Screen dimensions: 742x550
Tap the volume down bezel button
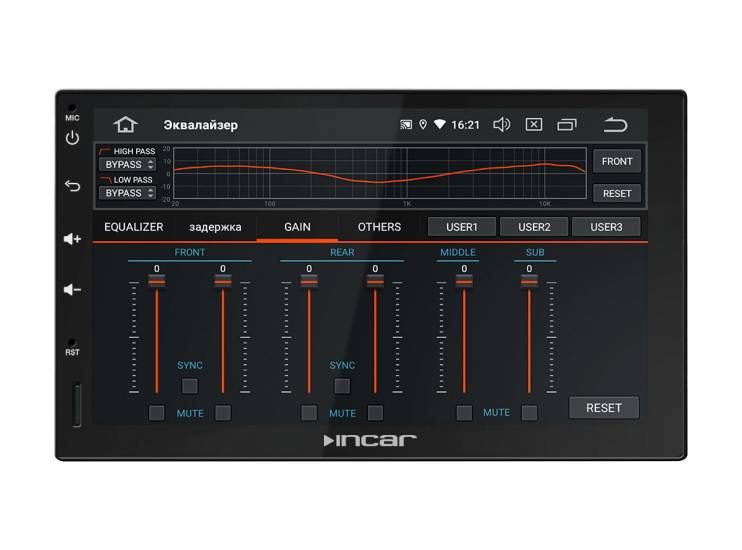point(72,289)
